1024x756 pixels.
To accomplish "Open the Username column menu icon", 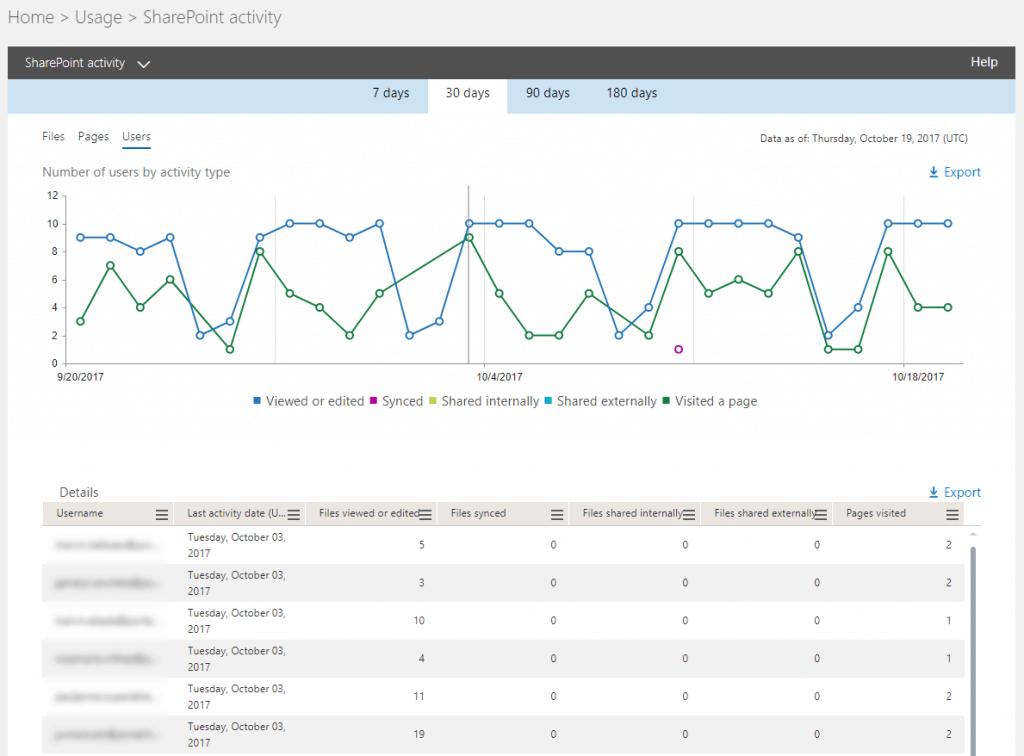I will tap(162, 515).
